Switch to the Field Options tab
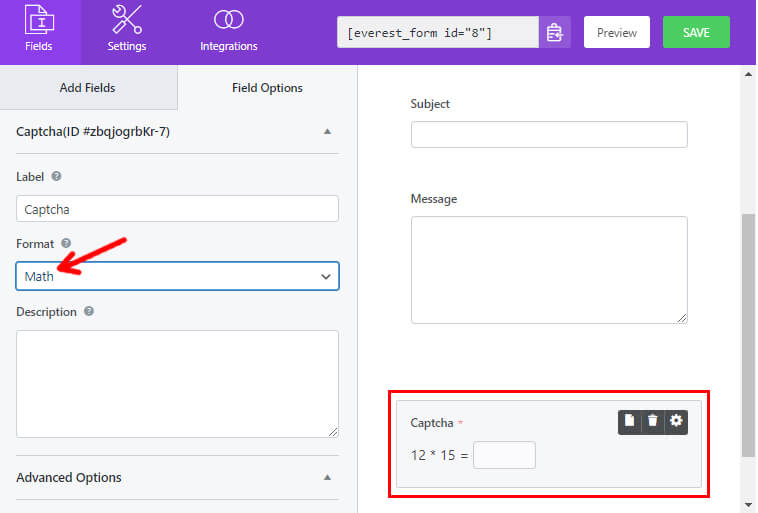Image resolution: width=758 pixels, height=513 pixels. click(x=267, y=88)
